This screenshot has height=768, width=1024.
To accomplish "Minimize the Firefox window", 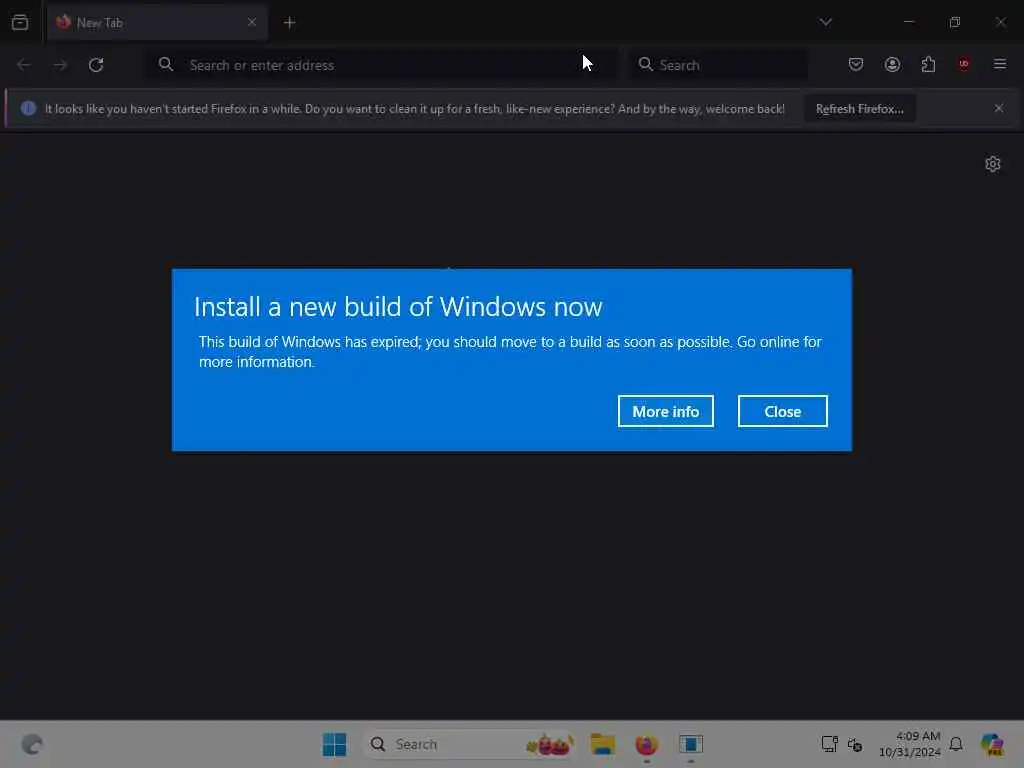I will click(908, 22).
